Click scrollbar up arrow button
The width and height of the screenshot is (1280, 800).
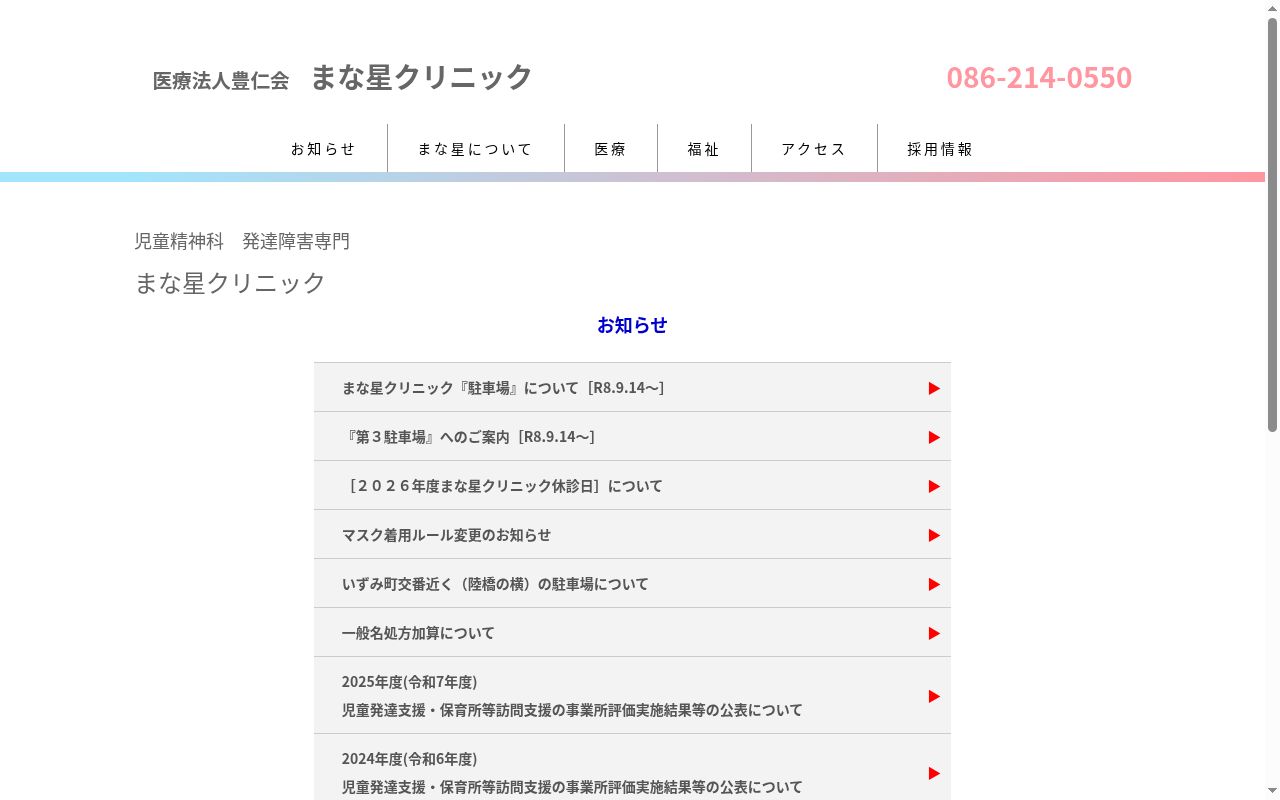[x=1272, y=8]
